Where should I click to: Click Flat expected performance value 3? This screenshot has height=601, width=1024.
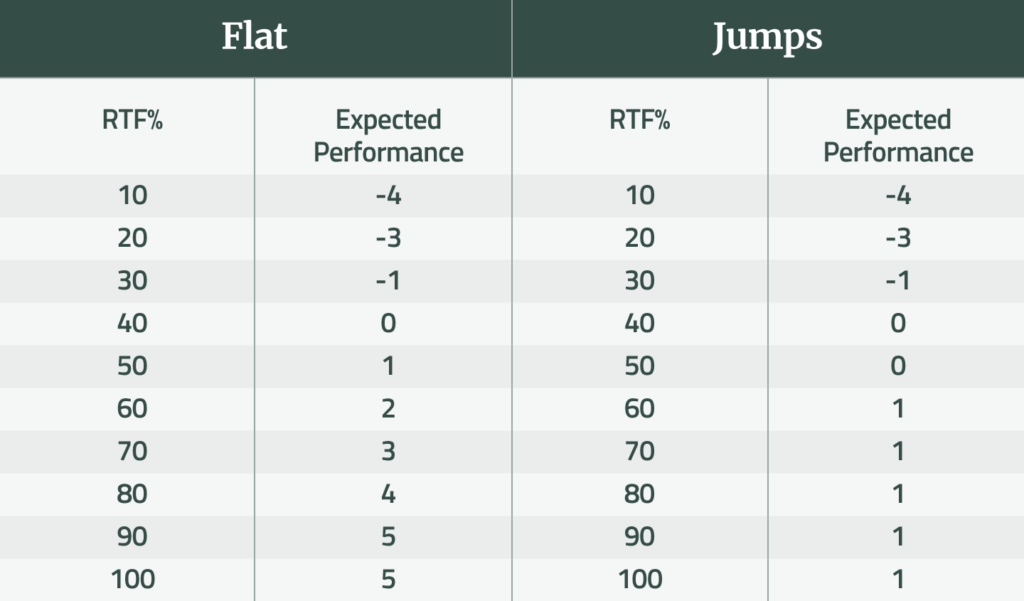388,451
